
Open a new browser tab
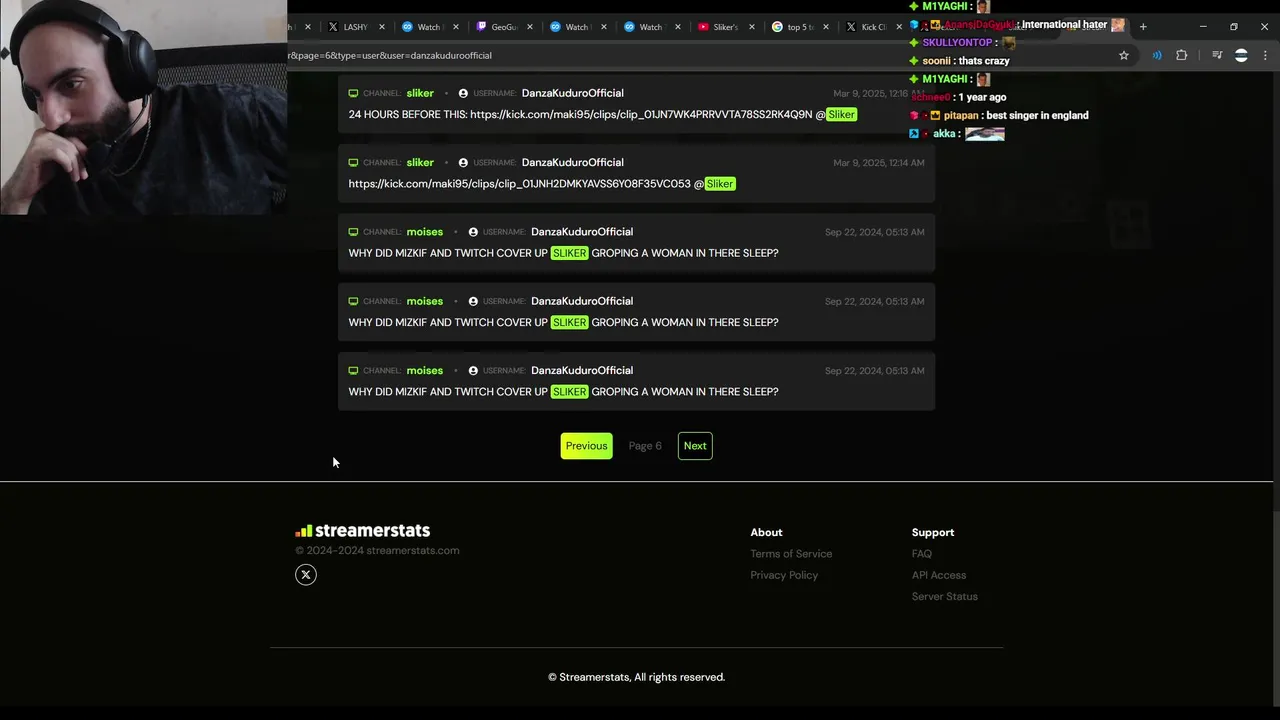click(1143, 27)
